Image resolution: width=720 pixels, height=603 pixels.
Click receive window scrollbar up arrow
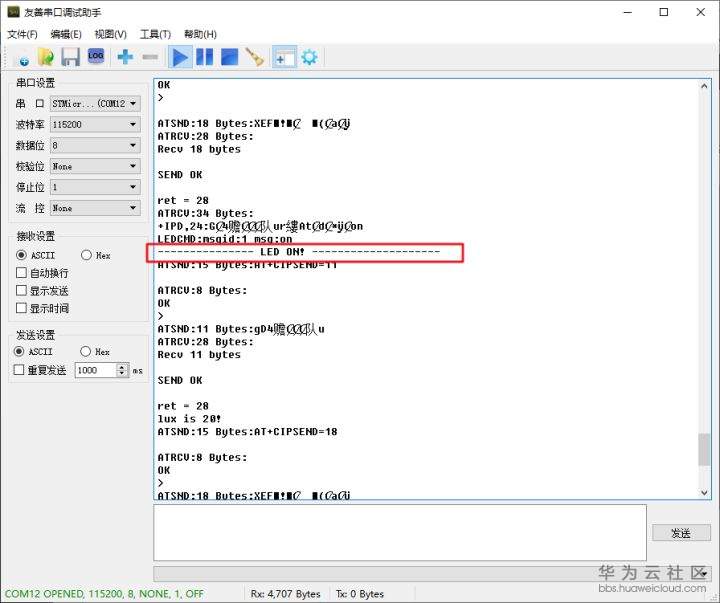point(704,86)
